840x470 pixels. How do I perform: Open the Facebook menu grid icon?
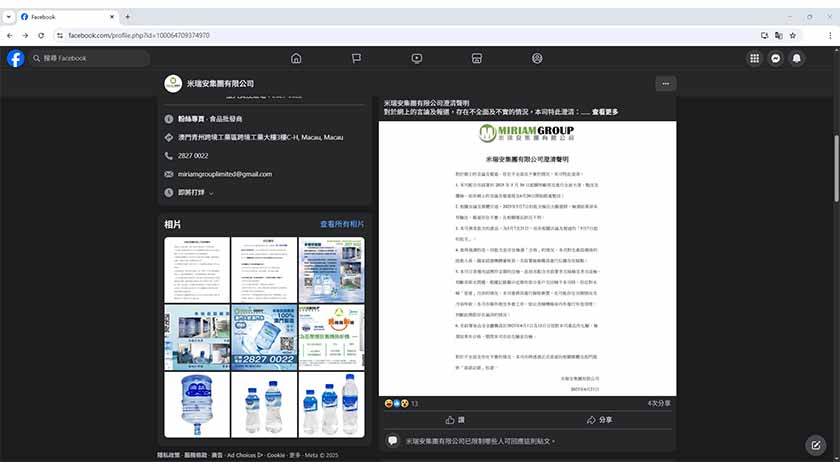click(754, 58)
